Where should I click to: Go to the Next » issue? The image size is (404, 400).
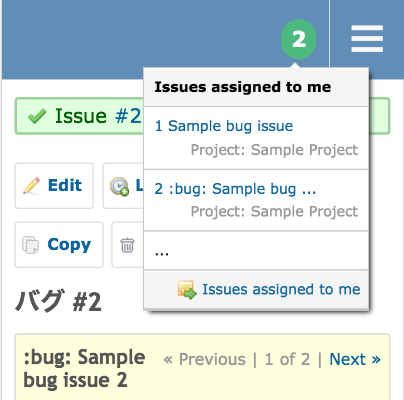click(x=355, y=359)
